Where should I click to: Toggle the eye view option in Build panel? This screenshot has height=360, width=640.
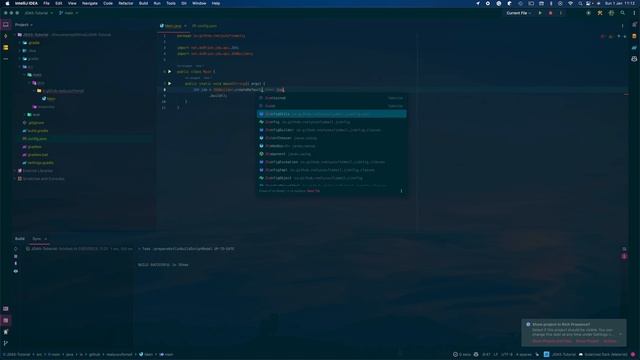[16, 271]
